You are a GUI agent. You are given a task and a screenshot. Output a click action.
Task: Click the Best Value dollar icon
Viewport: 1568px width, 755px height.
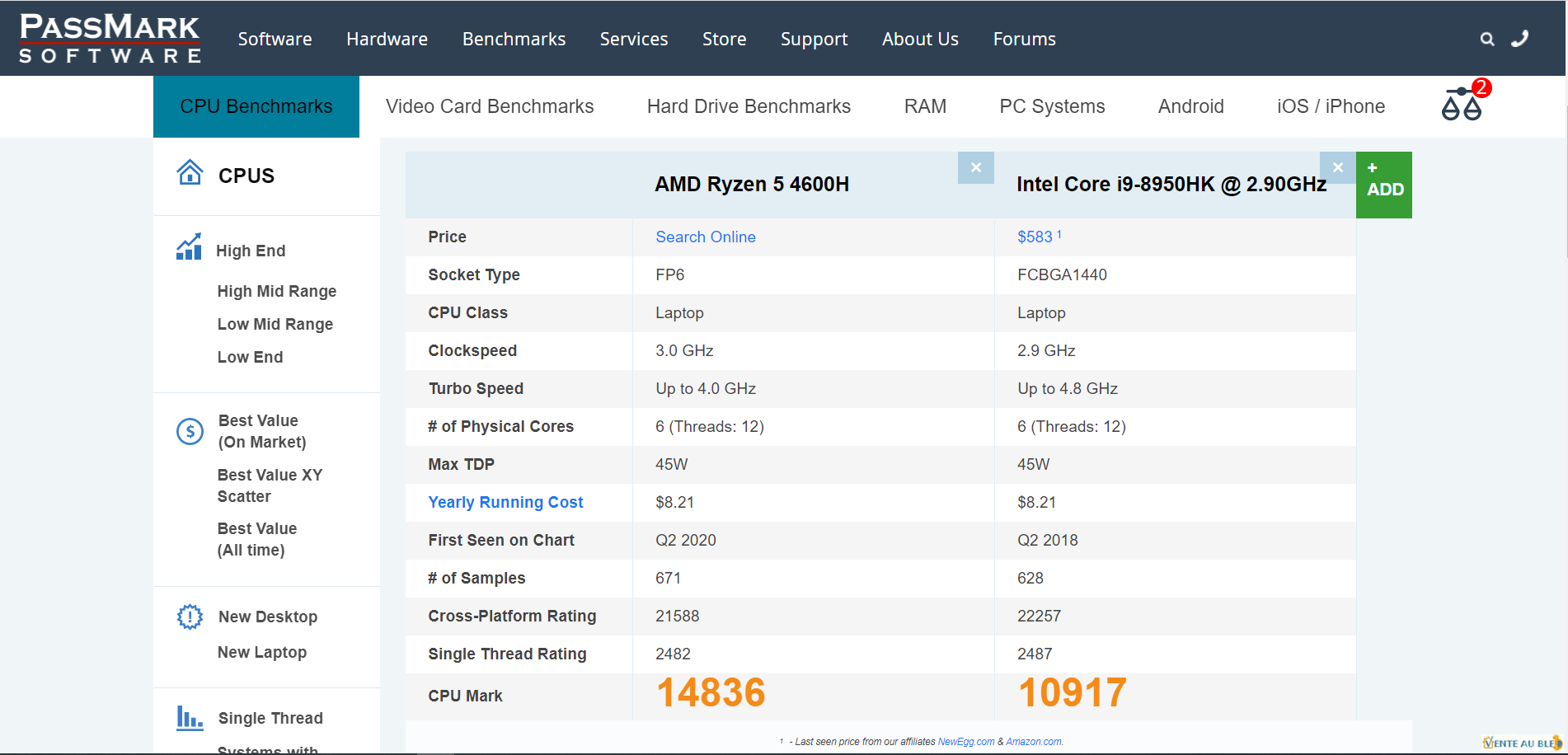190,431
